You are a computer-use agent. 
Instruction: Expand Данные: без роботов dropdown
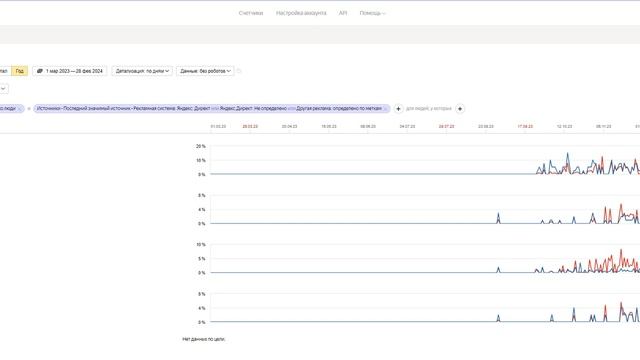(x=205, y=71)
